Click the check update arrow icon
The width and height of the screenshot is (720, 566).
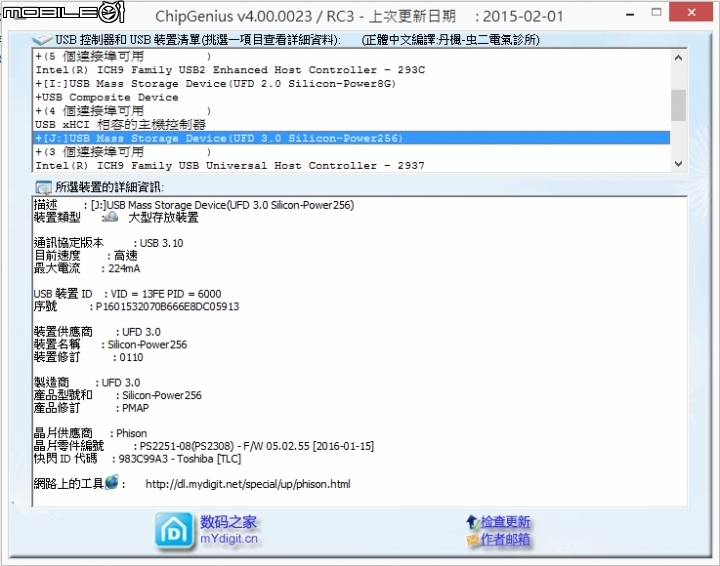pos(472,522)
